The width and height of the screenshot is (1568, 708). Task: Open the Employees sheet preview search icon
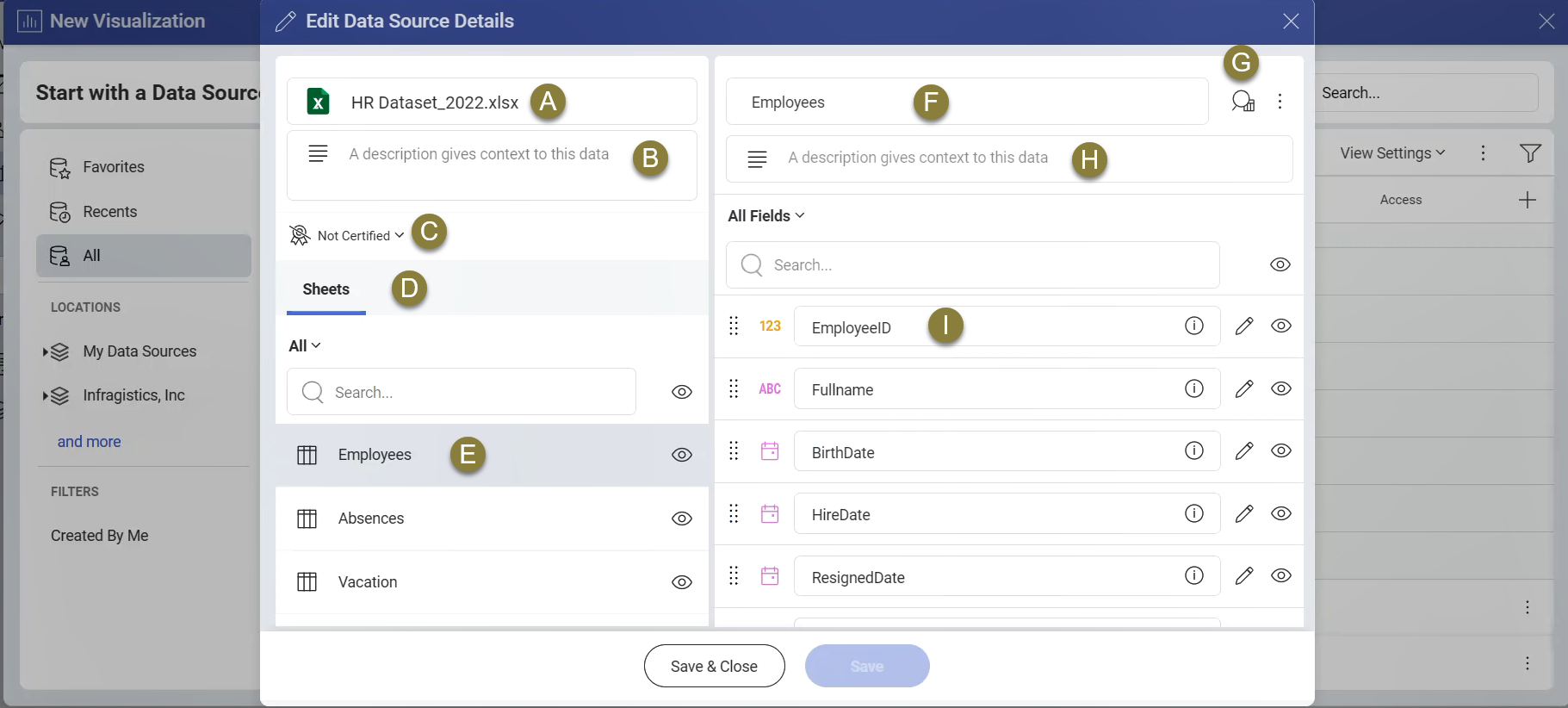(x=1243, y=102)
